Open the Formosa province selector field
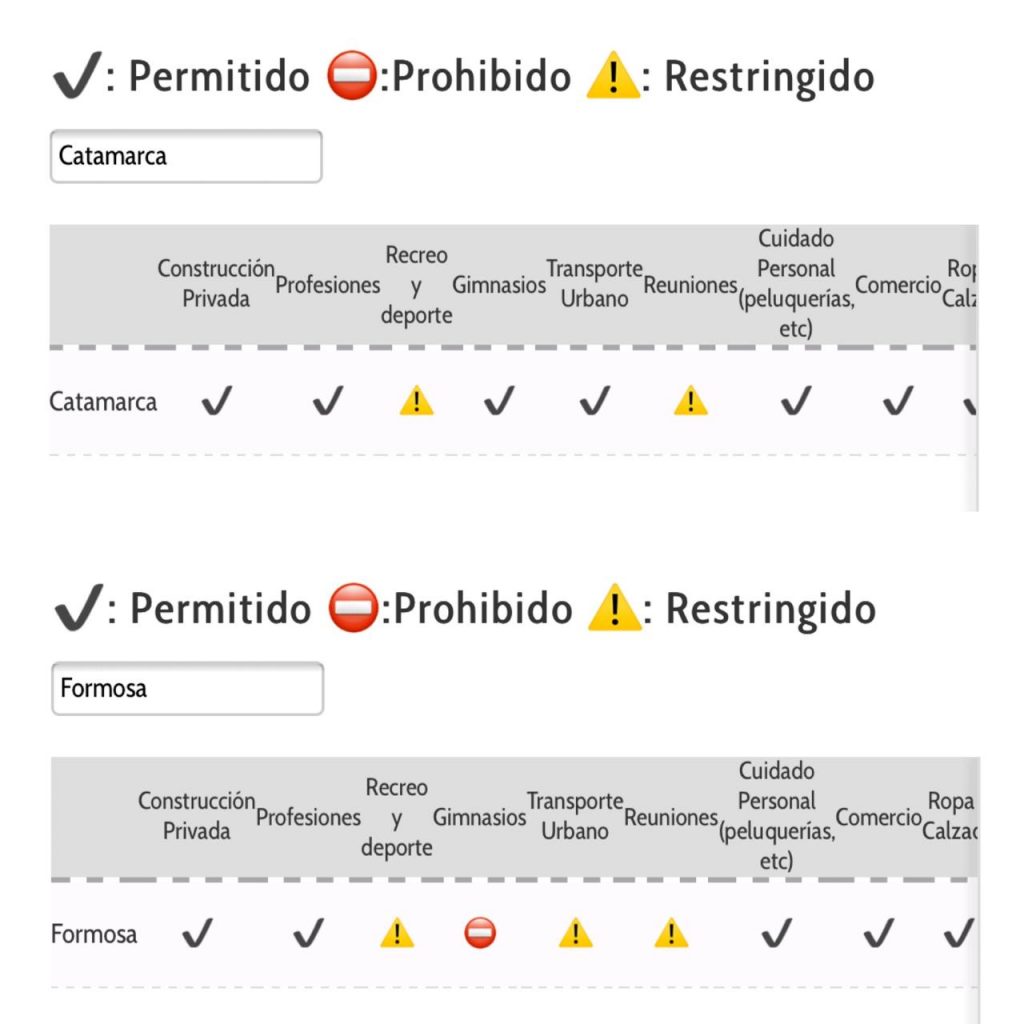Screen dimensions: 1024x1024 click(x=187, y=688)
